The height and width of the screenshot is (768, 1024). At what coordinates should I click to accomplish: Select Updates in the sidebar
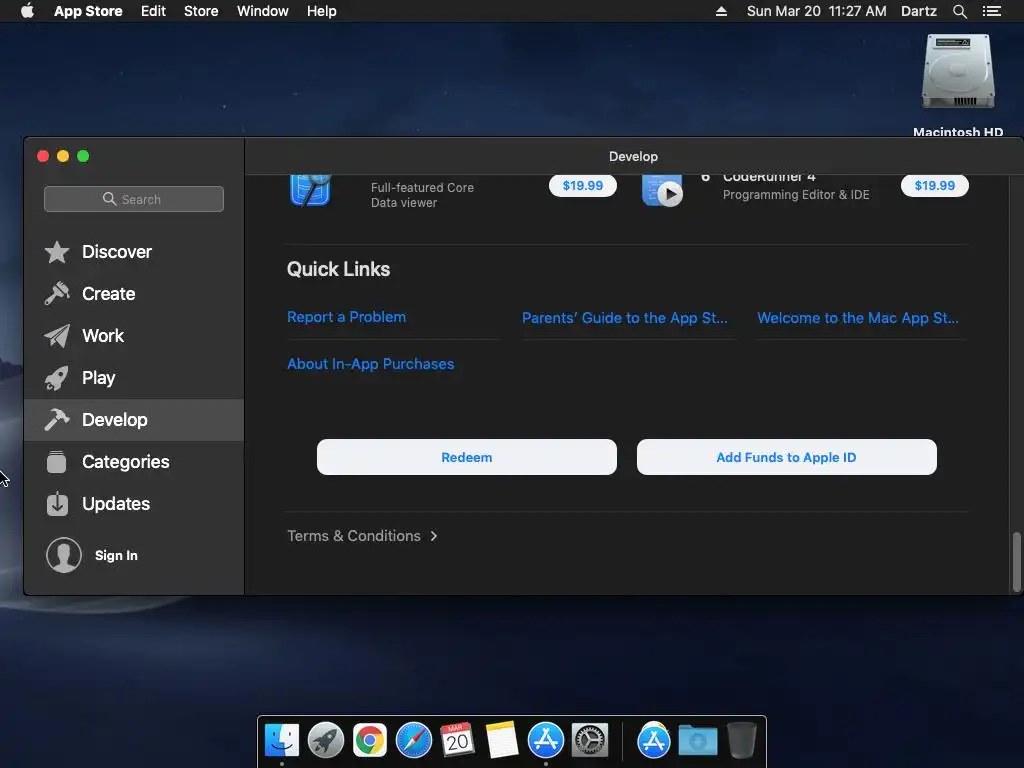click(134, 504)
